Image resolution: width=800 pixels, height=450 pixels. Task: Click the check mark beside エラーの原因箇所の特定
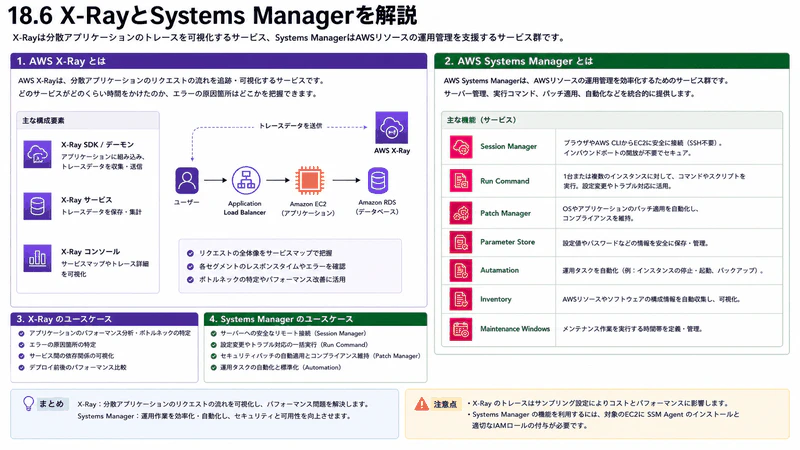[21, 345]
